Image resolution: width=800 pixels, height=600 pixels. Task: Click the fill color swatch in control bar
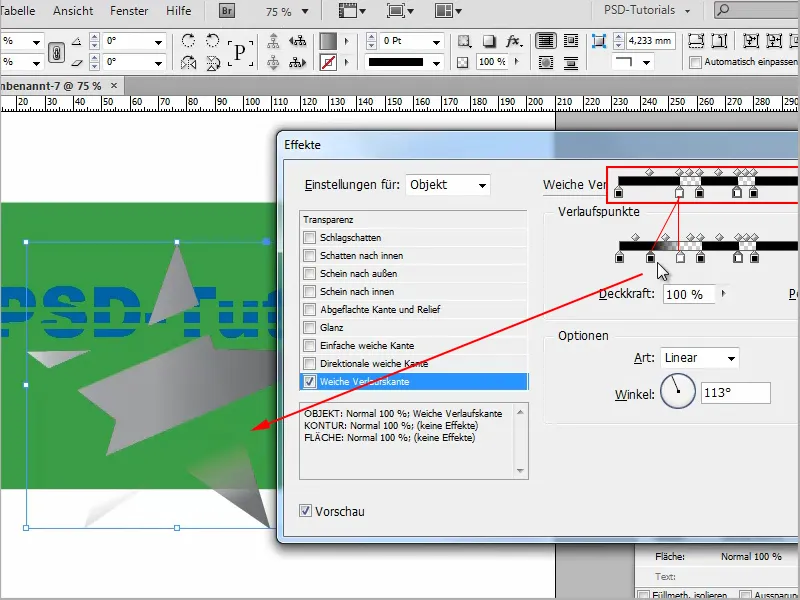tap(328, 41)
